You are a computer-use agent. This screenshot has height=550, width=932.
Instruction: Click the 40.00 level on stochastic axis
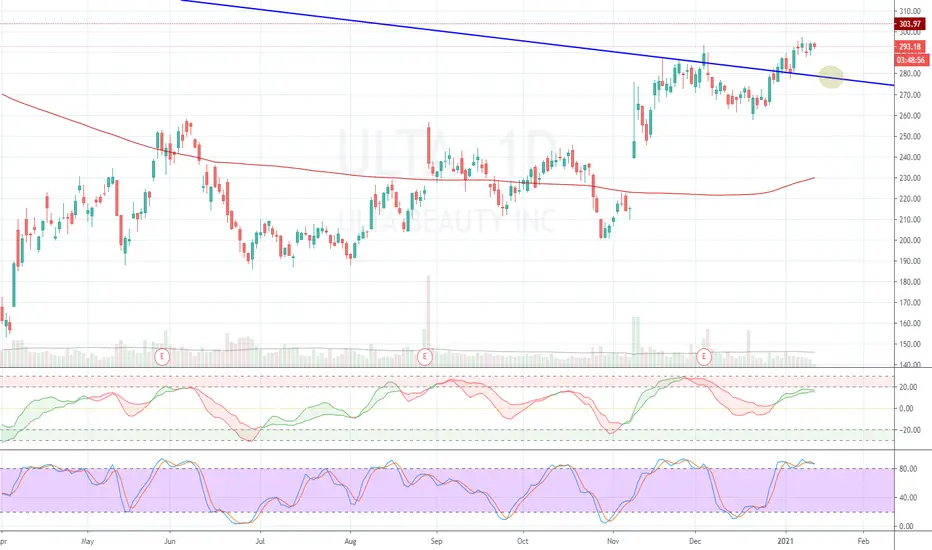(906, 498)
